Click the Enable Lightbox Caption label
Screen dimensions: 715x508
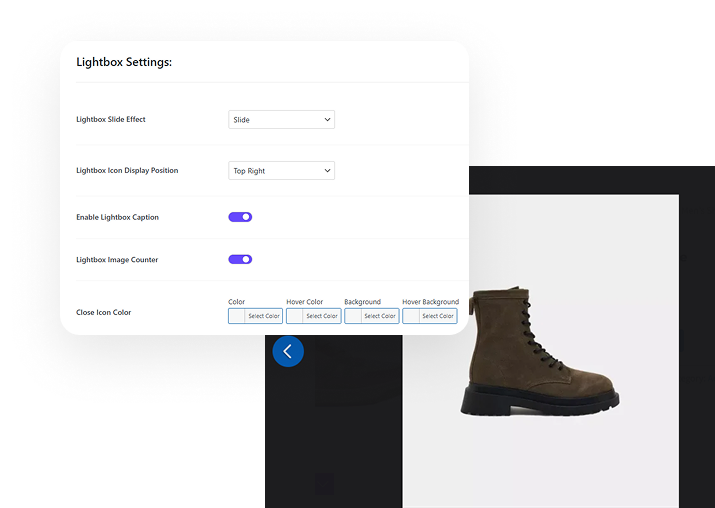tap(117, 217)
